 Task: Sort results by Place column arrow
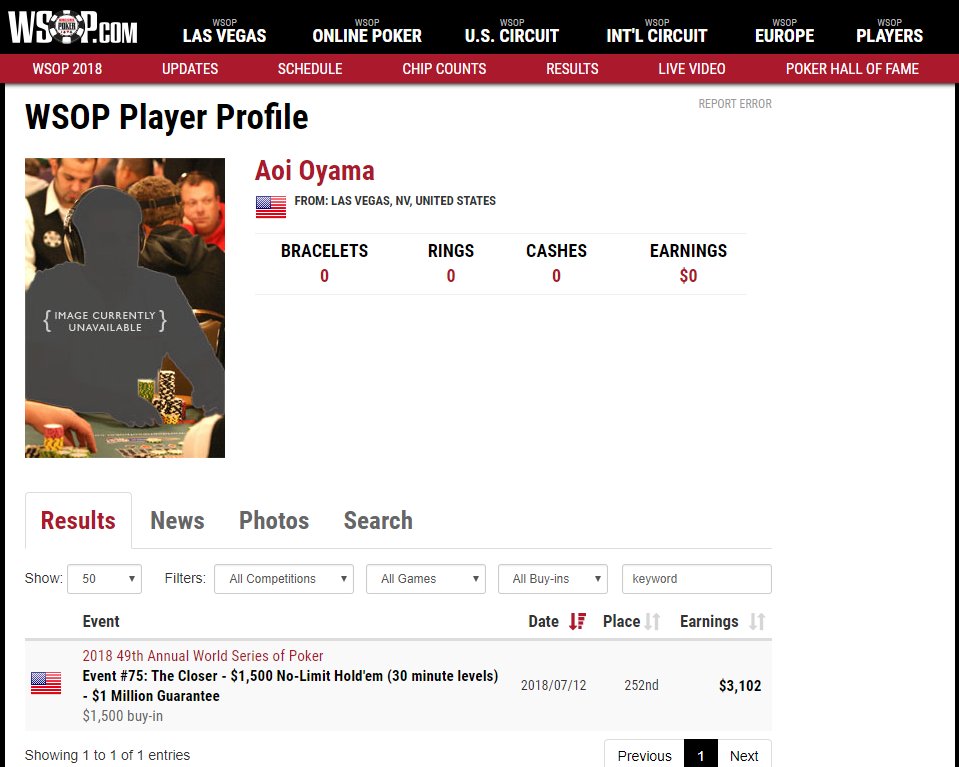(653, 621)
